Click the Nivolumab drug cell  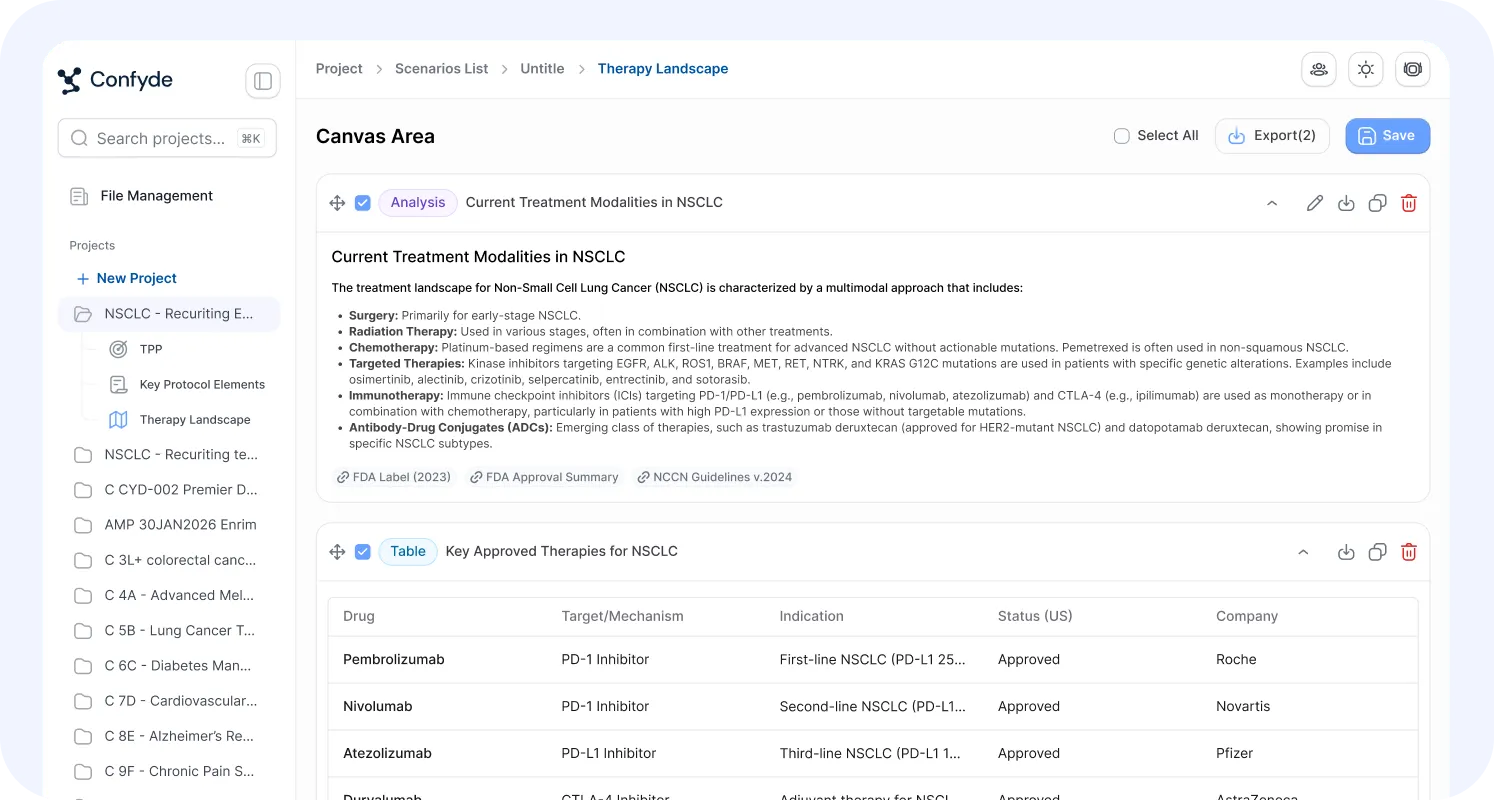pyautogui.click(x=378, y=707)
